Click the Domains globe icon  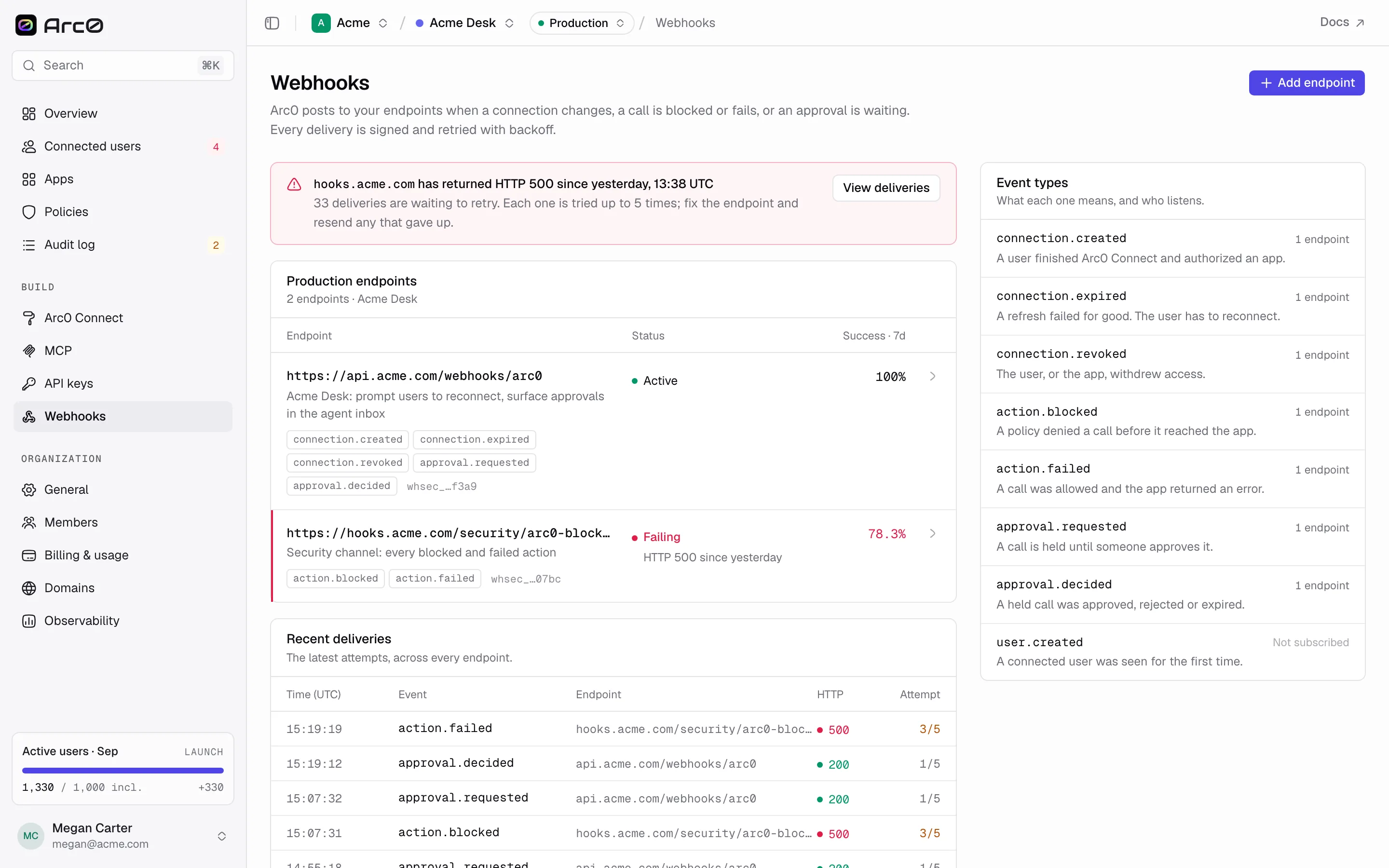[29, 588]
